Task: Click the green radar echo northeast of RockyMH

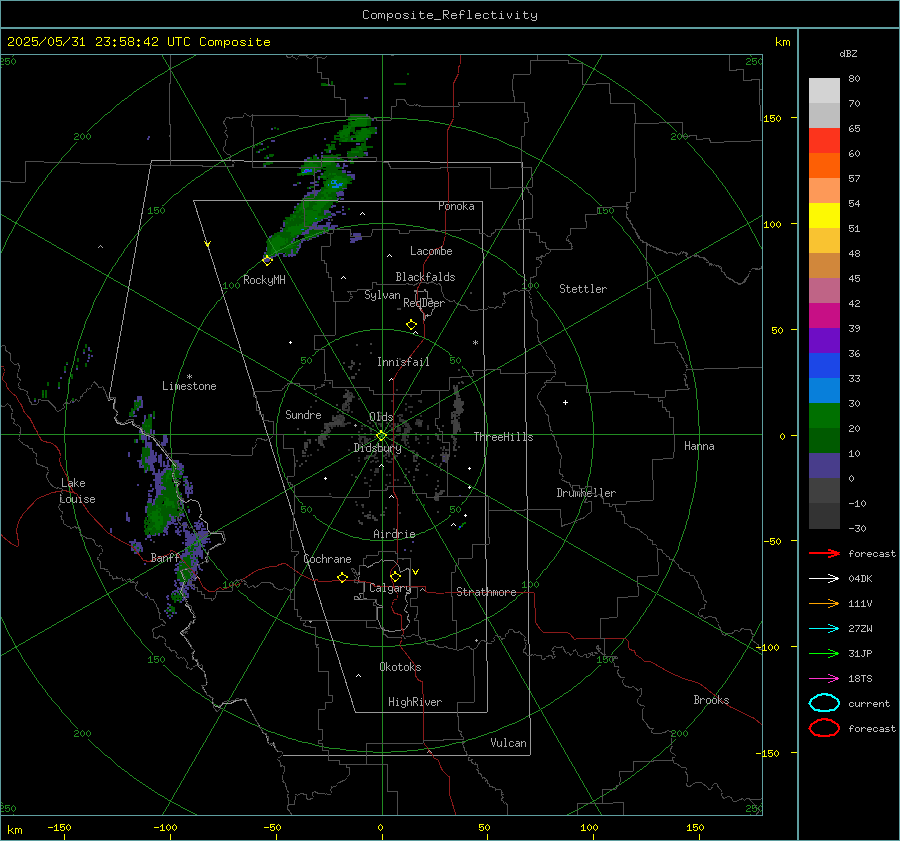Action: (x=313, y=210)
